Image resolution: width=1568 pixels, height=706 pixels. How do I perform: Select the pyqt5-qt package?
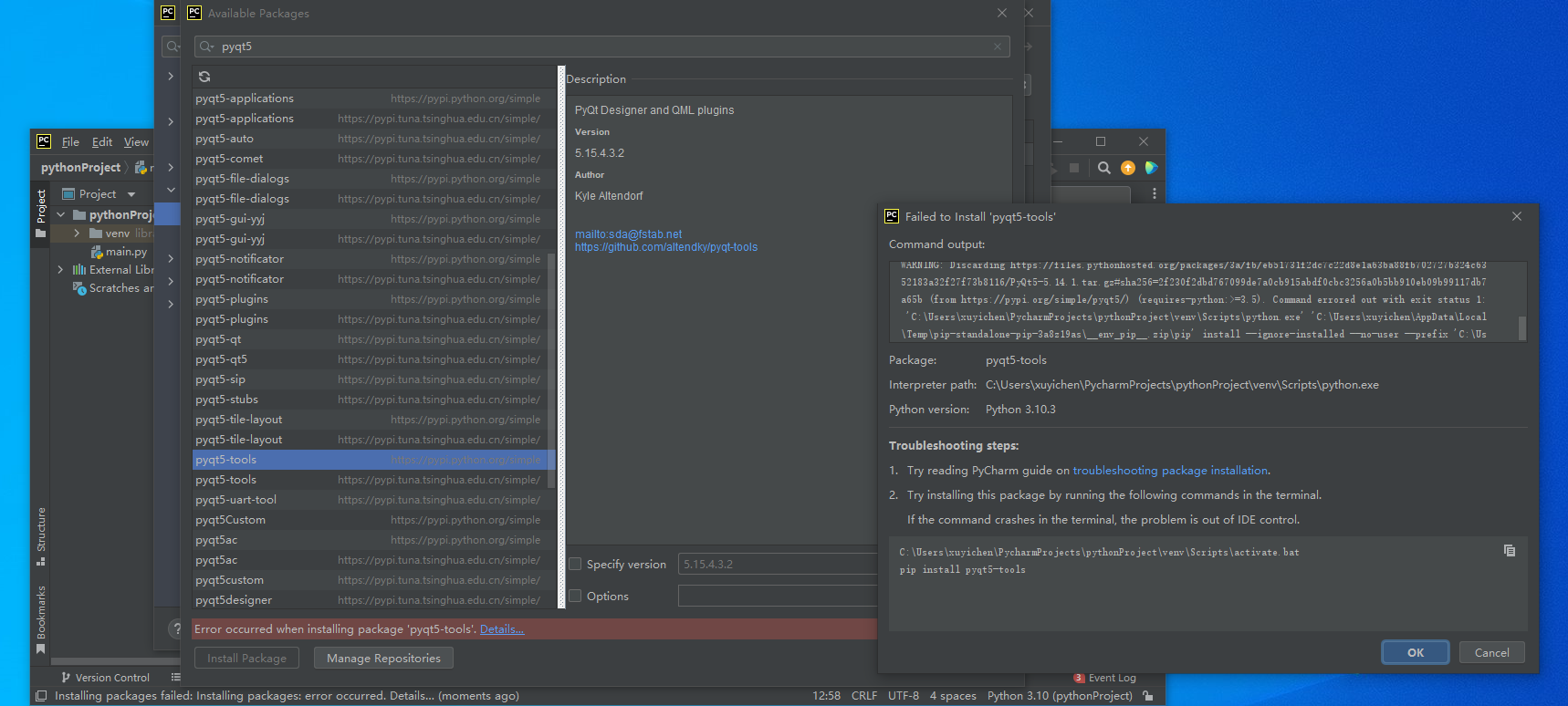[x=370, y=339]
